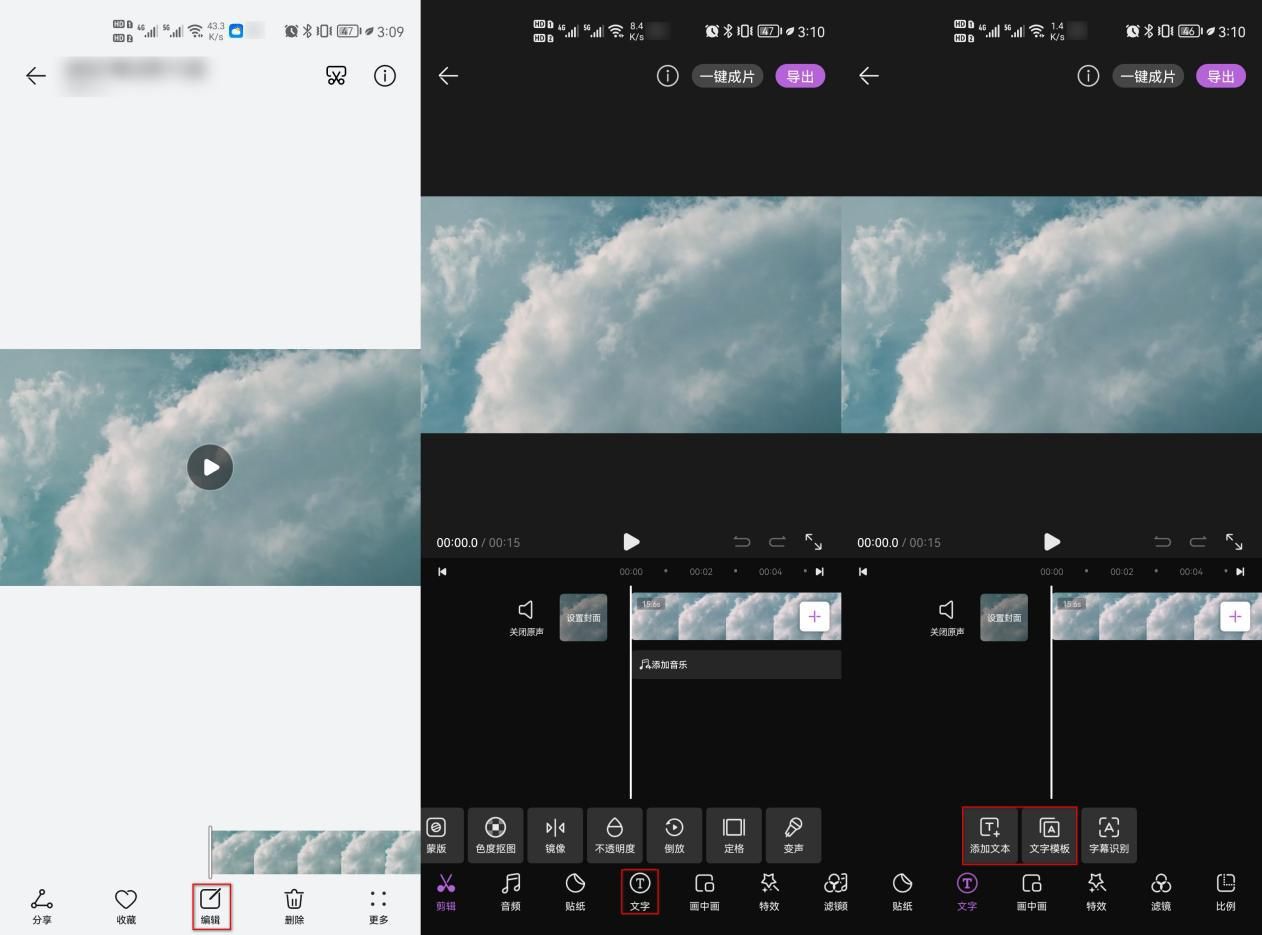Open the 不透明度 opacity tool
Screen dimensions: 1262x935
[615, 836]
